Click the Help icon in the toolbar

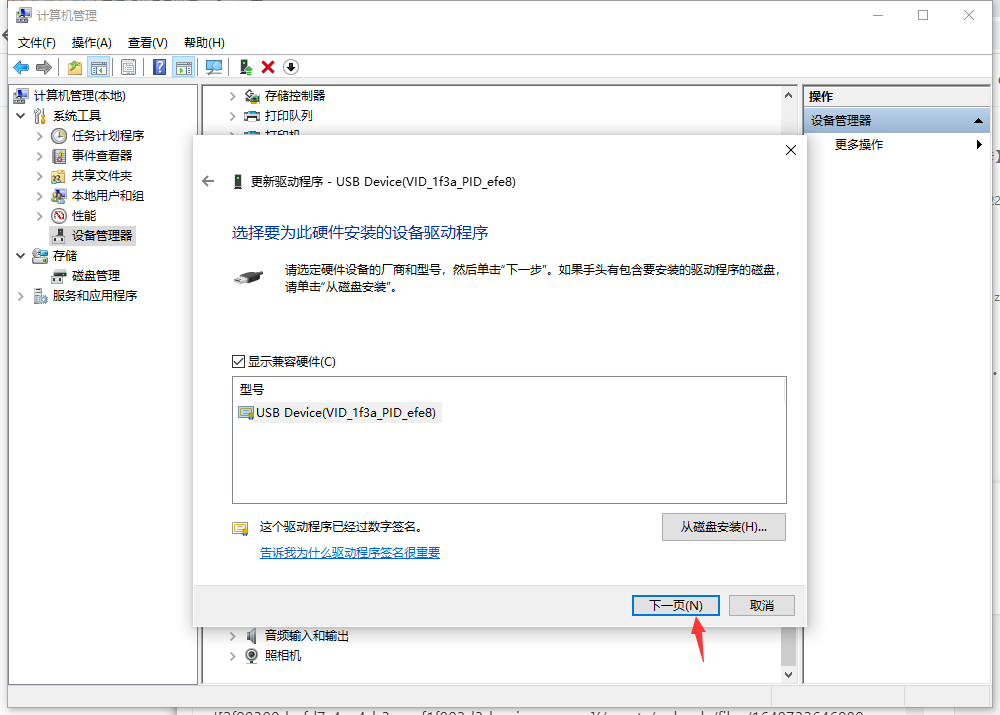pyautogui.click(x=159, y=67)
